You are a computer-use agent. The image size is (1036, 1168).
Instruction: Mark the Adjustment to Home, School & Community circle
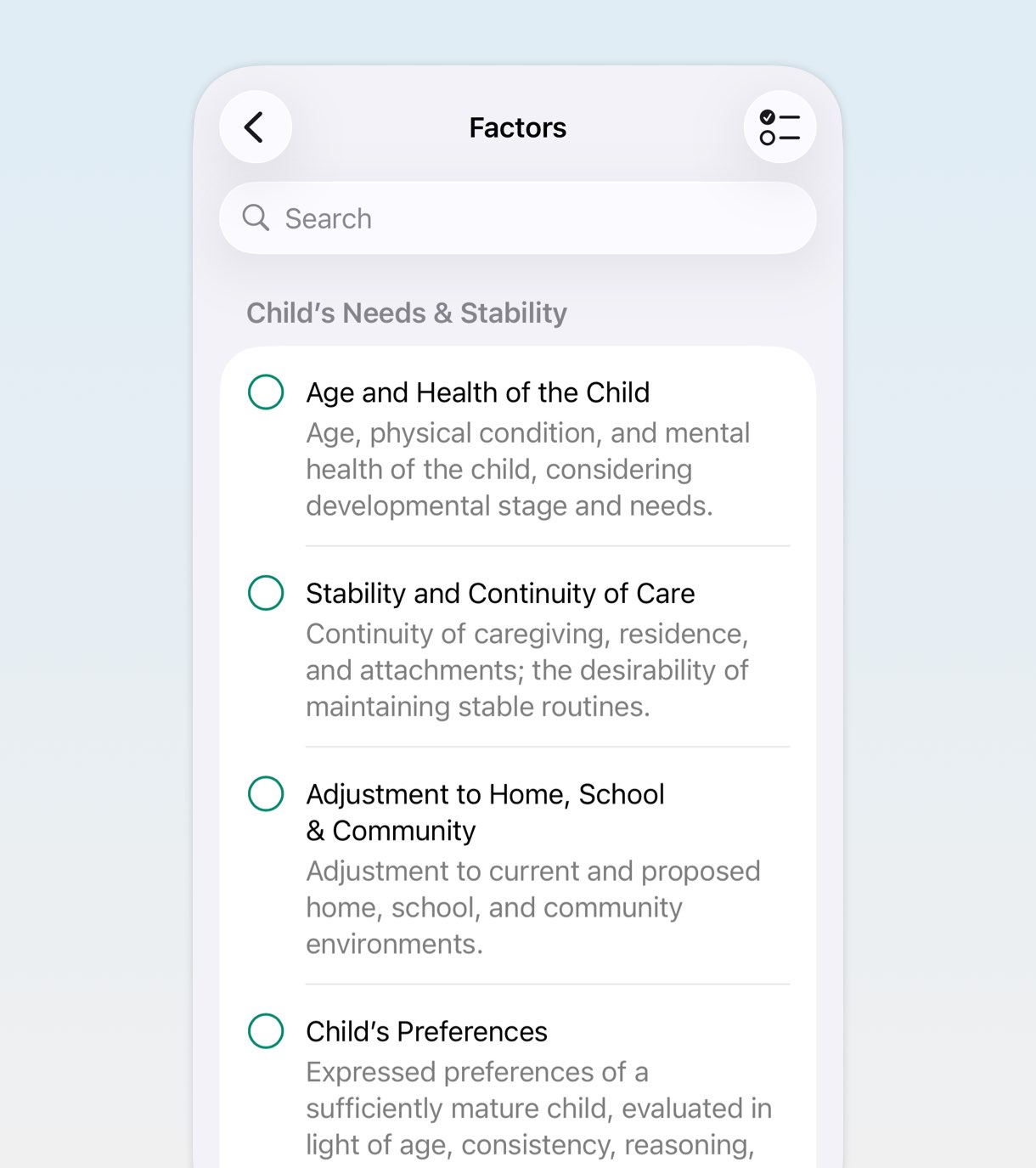pyautogui.click(x=265, y=796)
